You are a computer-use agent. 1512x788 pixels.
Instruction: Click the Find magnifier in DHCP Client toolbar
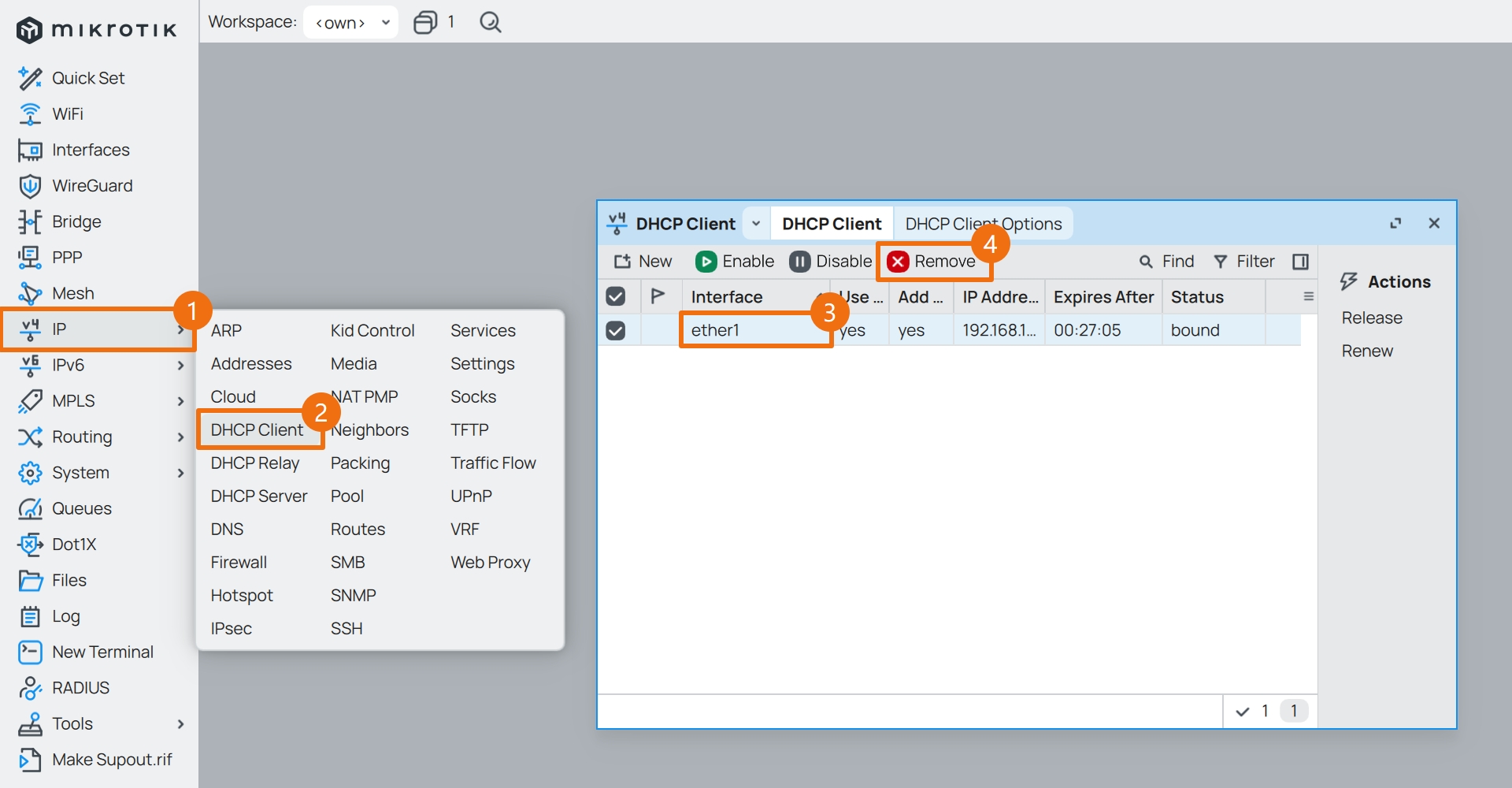(x=1146, y=262)
